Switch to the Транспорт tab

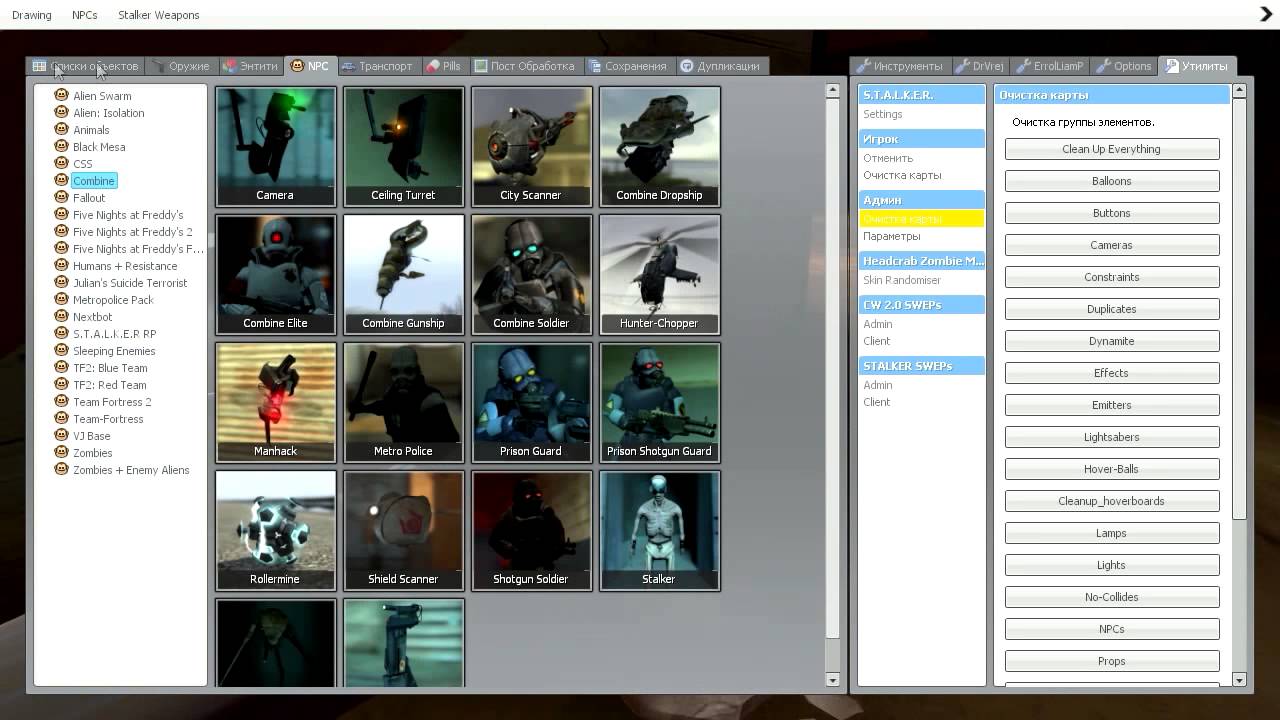(x=377, y=66)
